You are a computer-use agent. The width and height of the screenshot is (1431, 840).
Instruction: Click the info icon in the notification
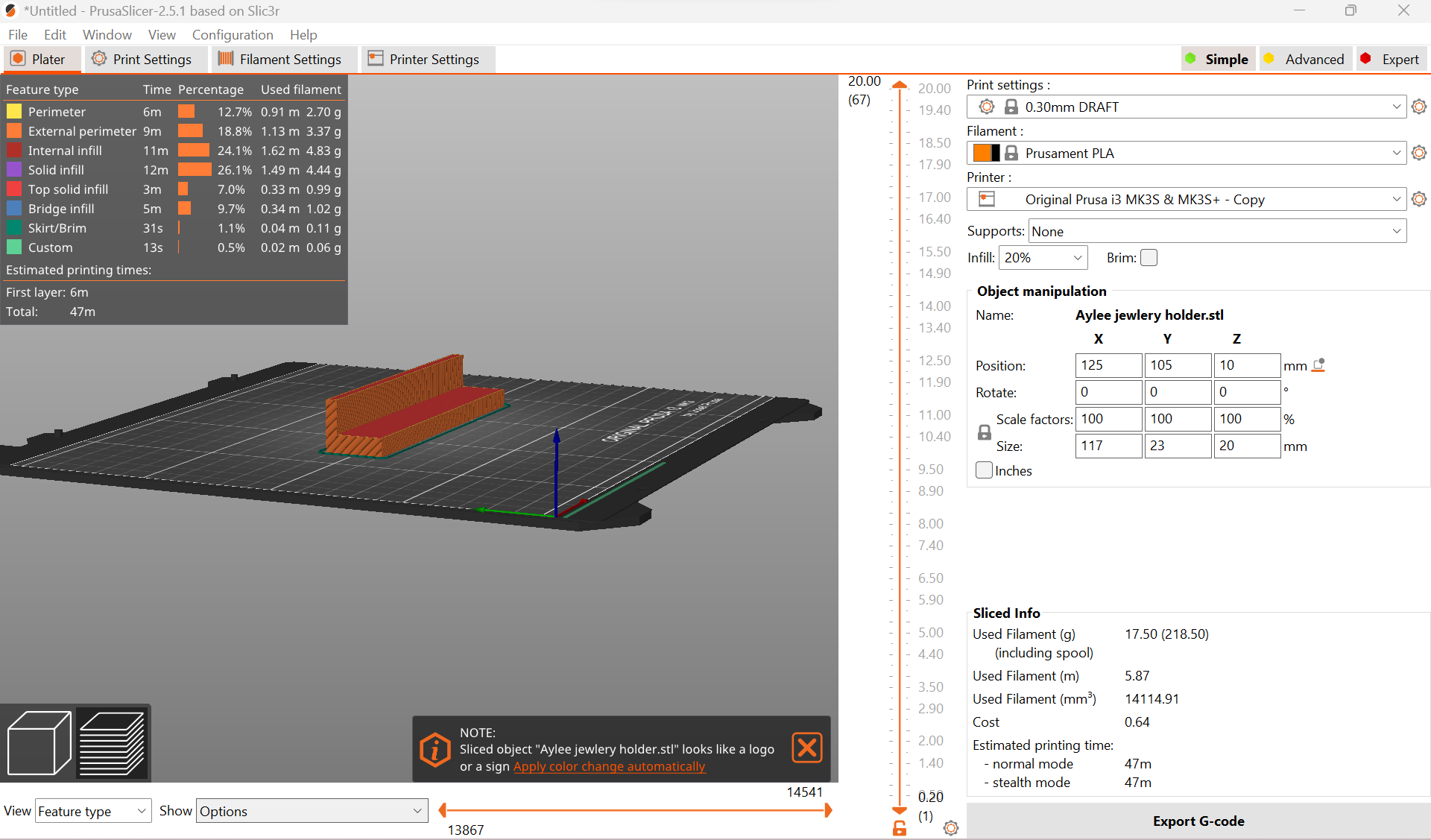coord(435,749)
